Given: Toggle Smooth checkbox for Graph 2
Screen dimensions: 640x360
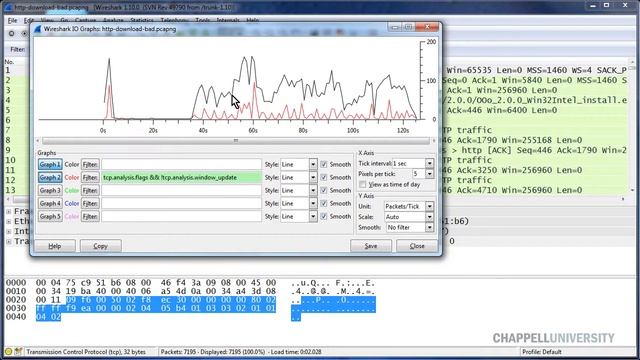Looking at the screenshot, I should [324, 178].
